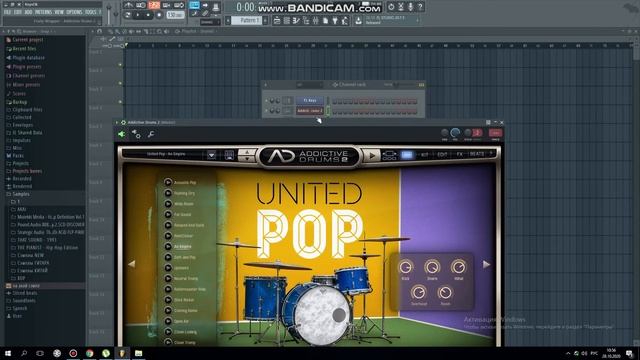Click the highlighted gallery tab
The height and width of the screenshot is (360, 640).
coord(407,155)
